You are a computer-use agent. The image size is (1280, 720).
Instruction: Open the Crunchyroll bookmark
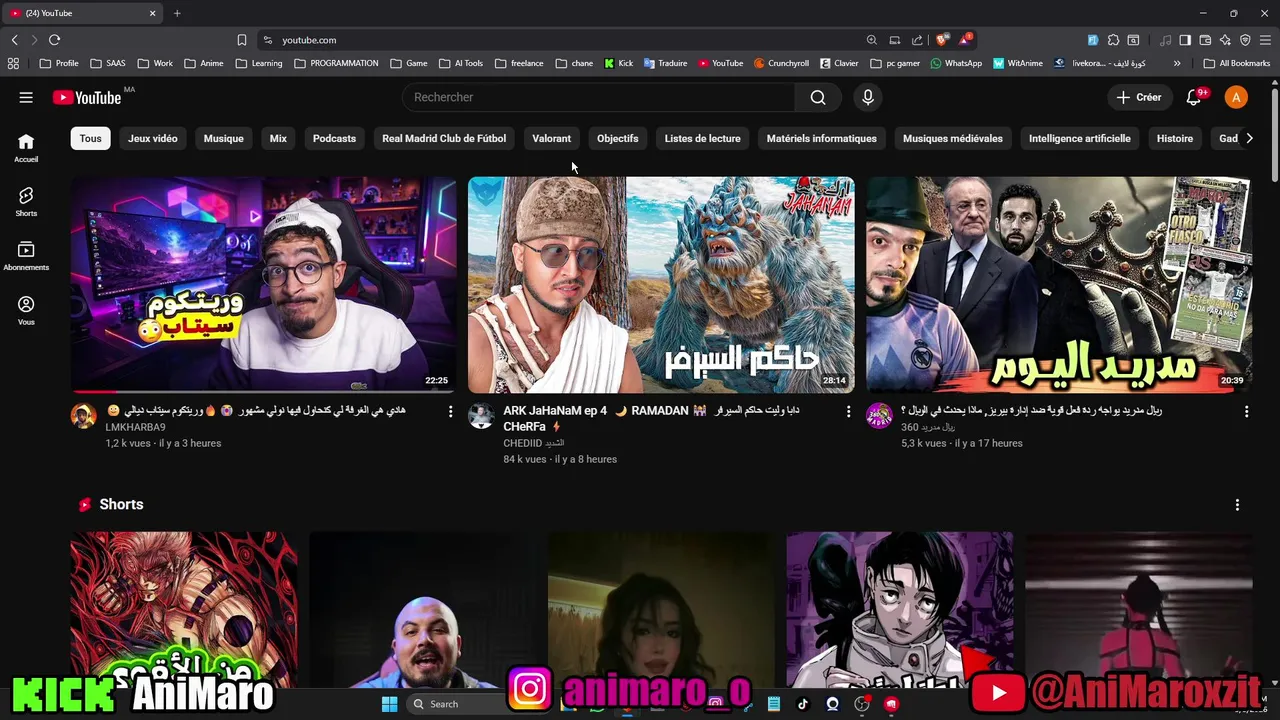(x=781, y=63)
